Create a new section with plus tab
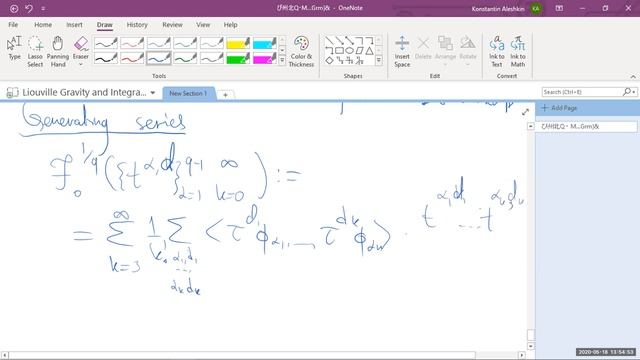The image size is (640, 360). pyautogui.click(x=225, y=95)
